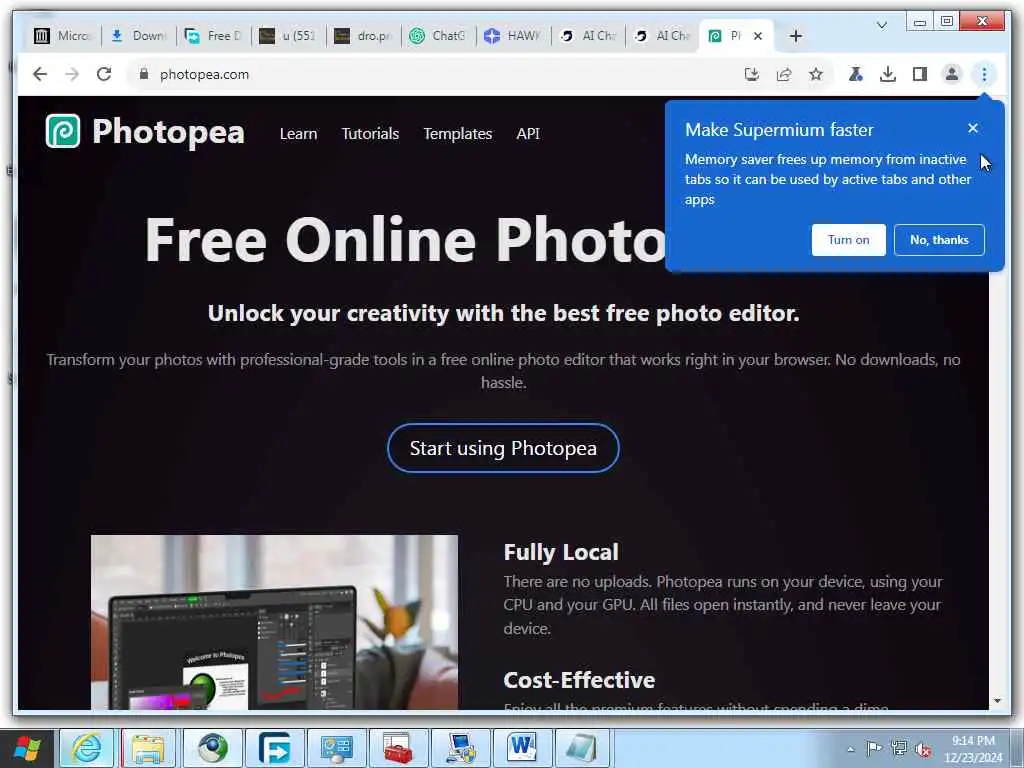Screen dimensions: 1024x768
Task: Click the laptop preview thumbnail image
Action: click(274, 622)
